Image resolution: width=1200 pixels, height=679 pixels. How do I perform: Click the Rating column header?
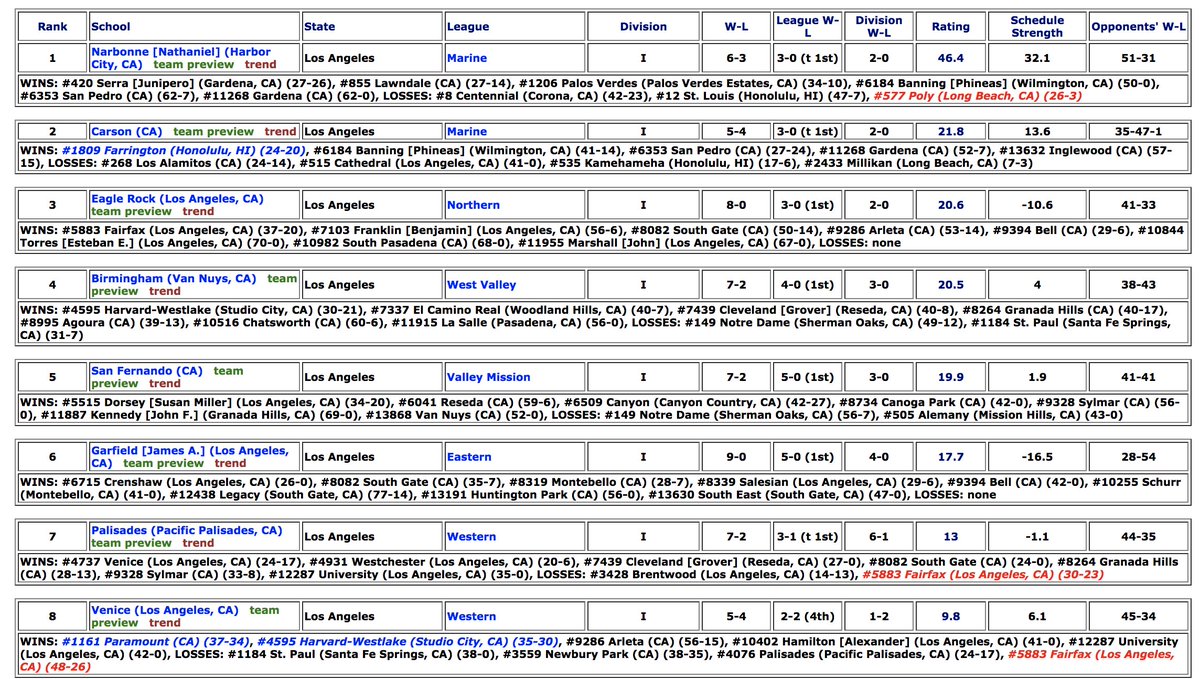tap(950, 27)
